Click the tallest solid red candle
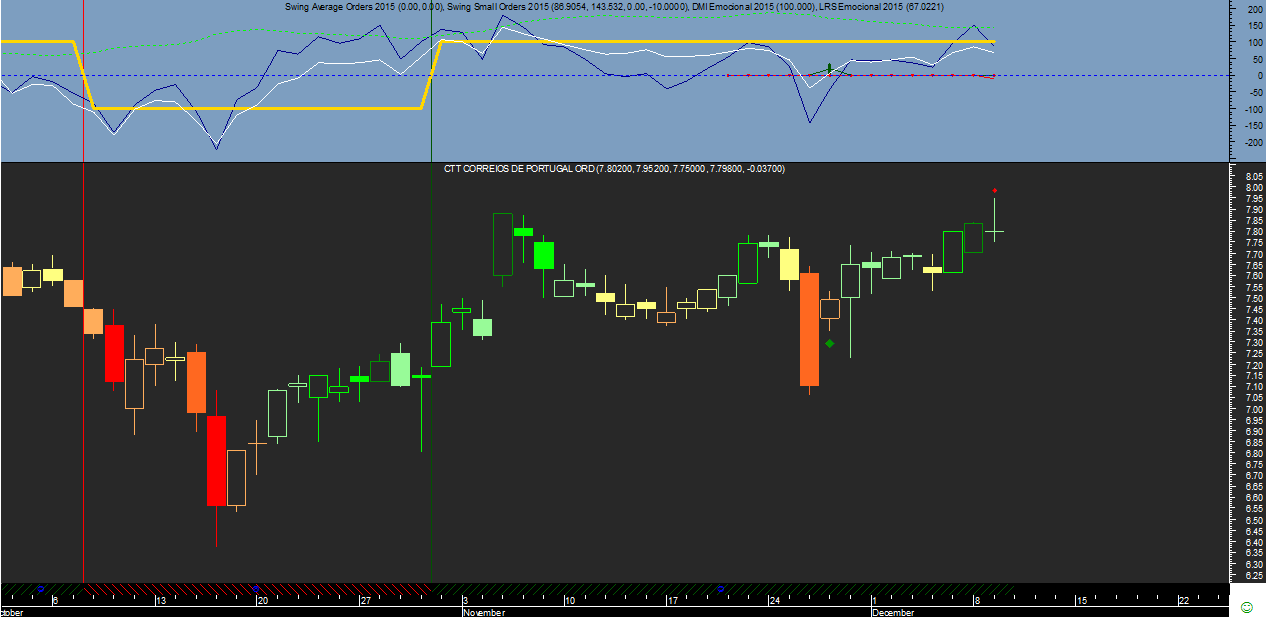Viewport: 1266px width, 617px height. 216,461
